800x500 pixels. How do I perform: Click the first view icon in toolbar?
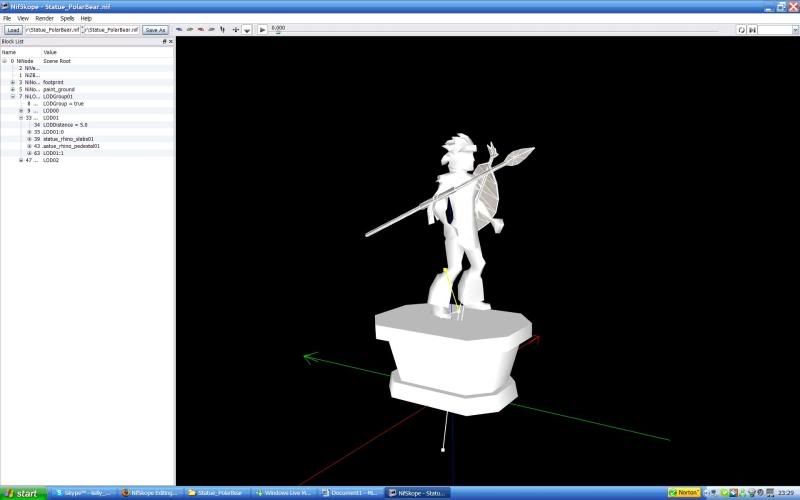pos(178,30)
